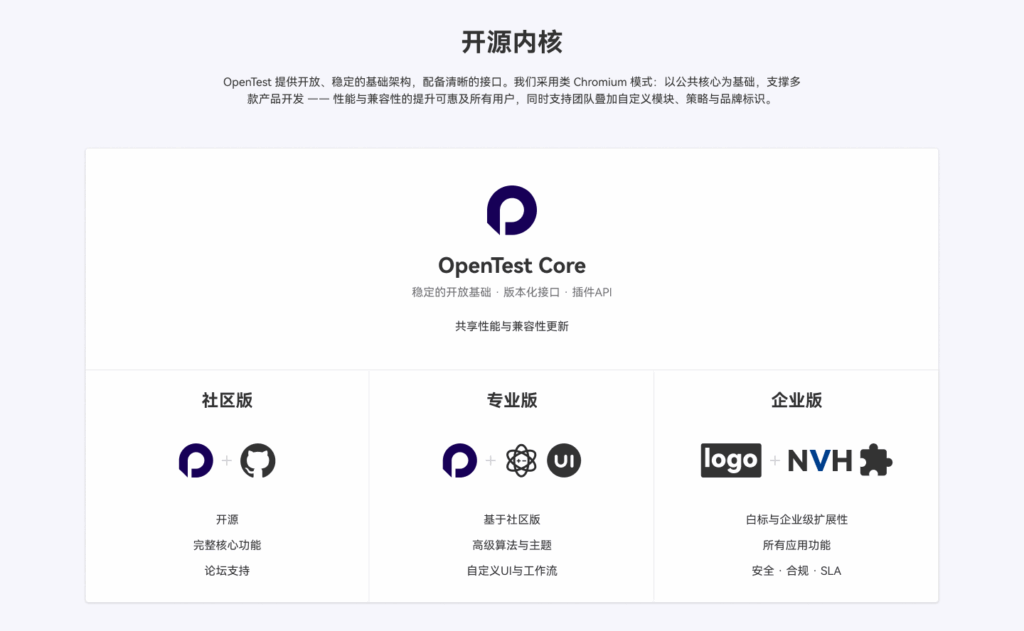Click 自定义UI与工作流 in 专业版
The width and height of the screenshot is (1024, 631).
pos(512,570)
